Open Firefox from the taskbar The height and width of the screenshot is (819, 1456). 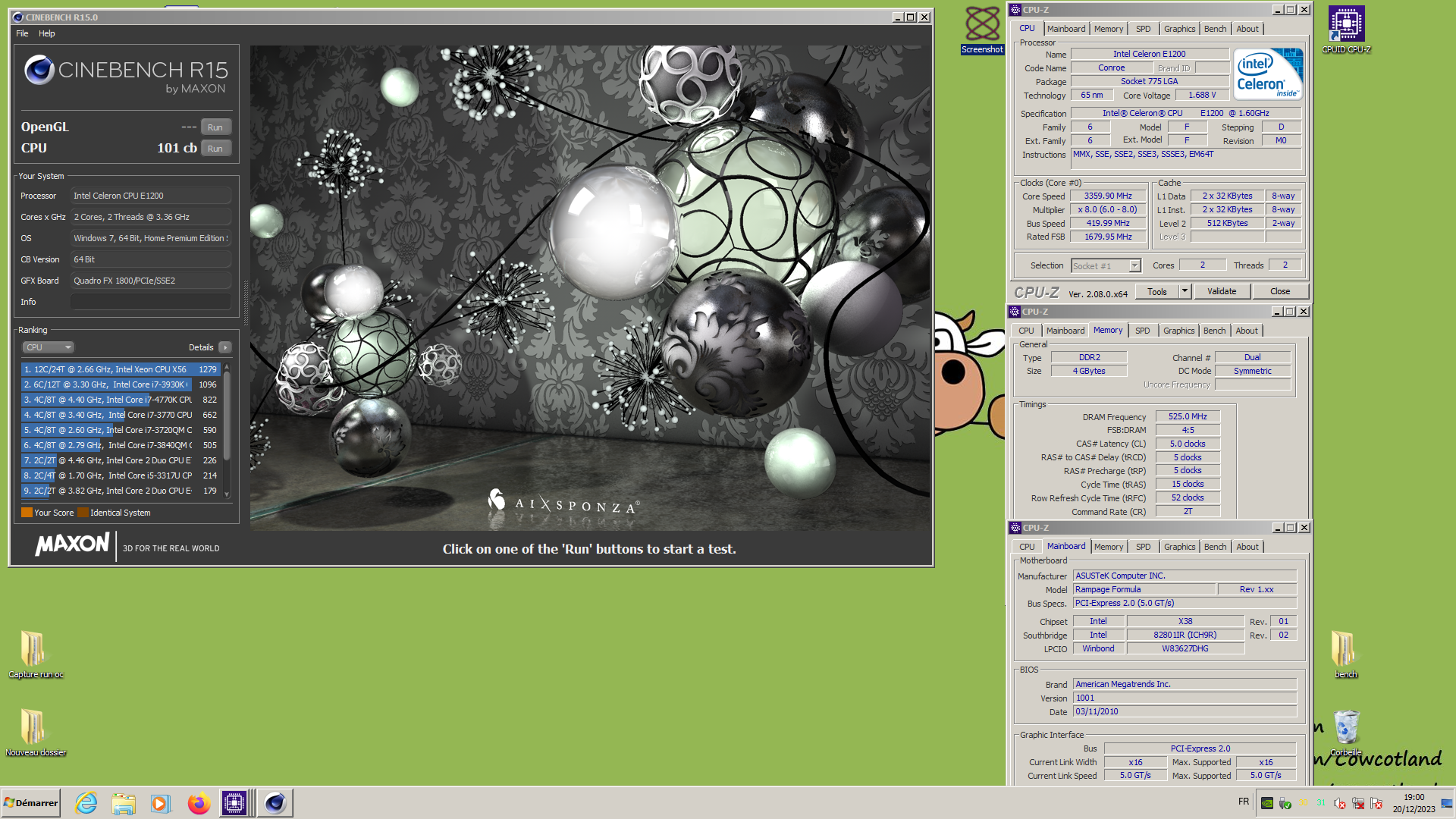pos(199,802)
